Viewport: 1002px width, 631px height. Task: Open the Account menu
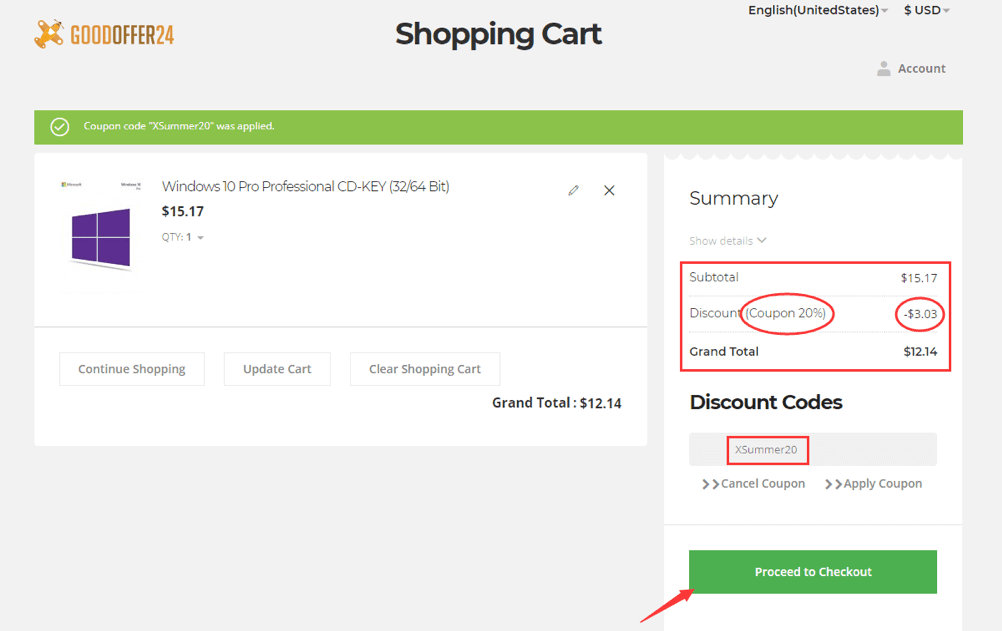(921, 68)
